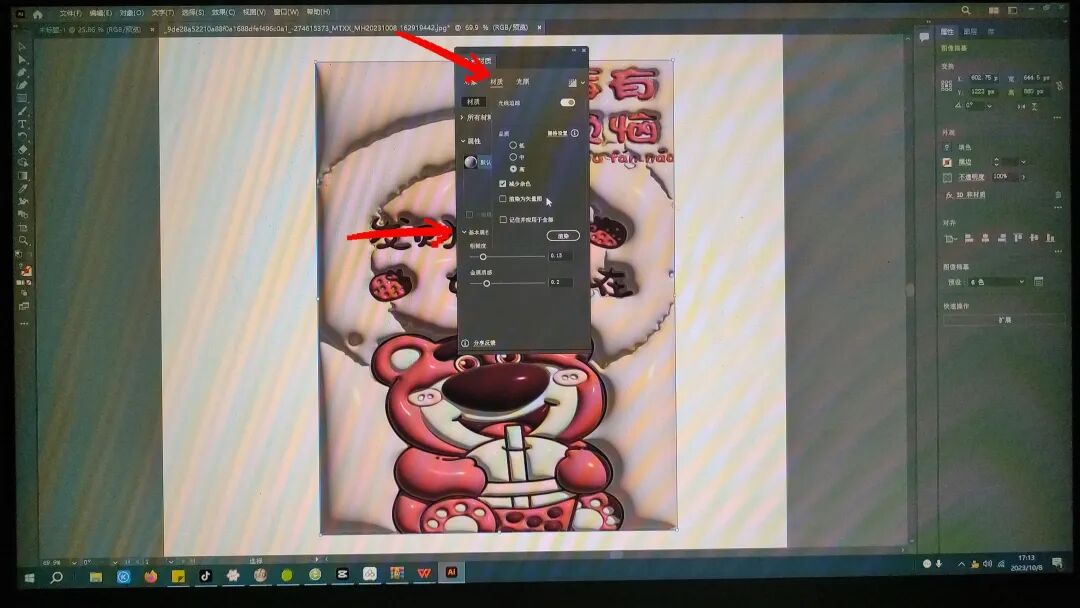This screenshot has width=1080, height=608.
Task: Select the Direct Selection tool
Action: tap(22, 60)
